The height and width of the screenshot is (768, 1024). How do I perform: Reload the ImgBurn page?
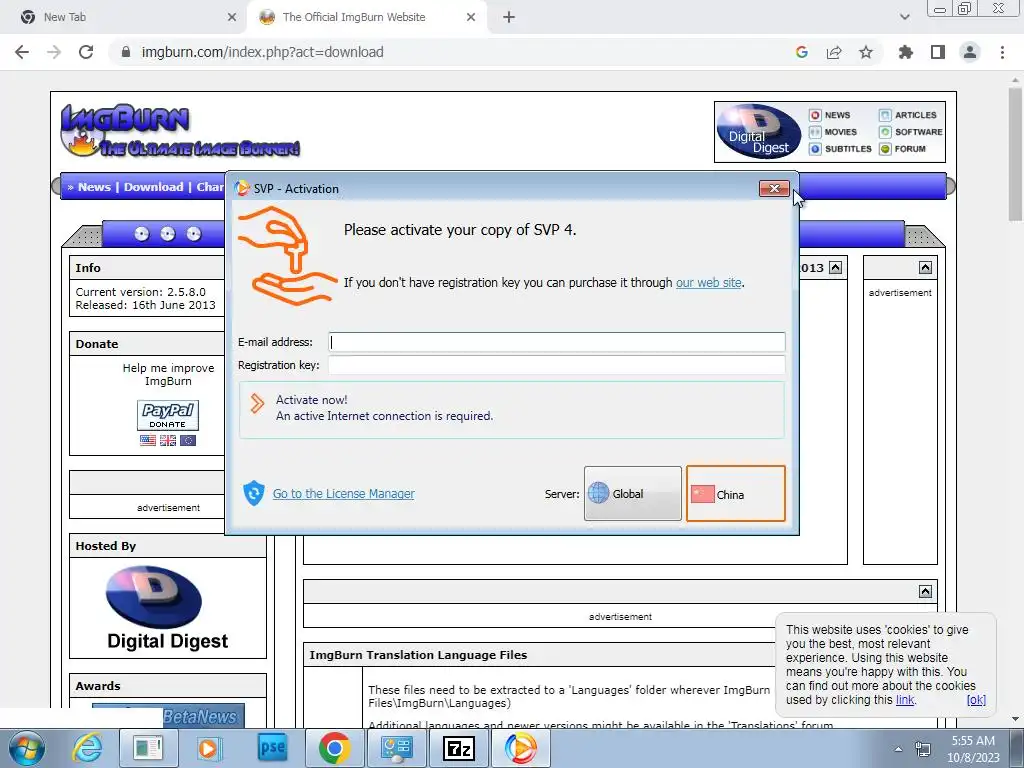[86, 52]
